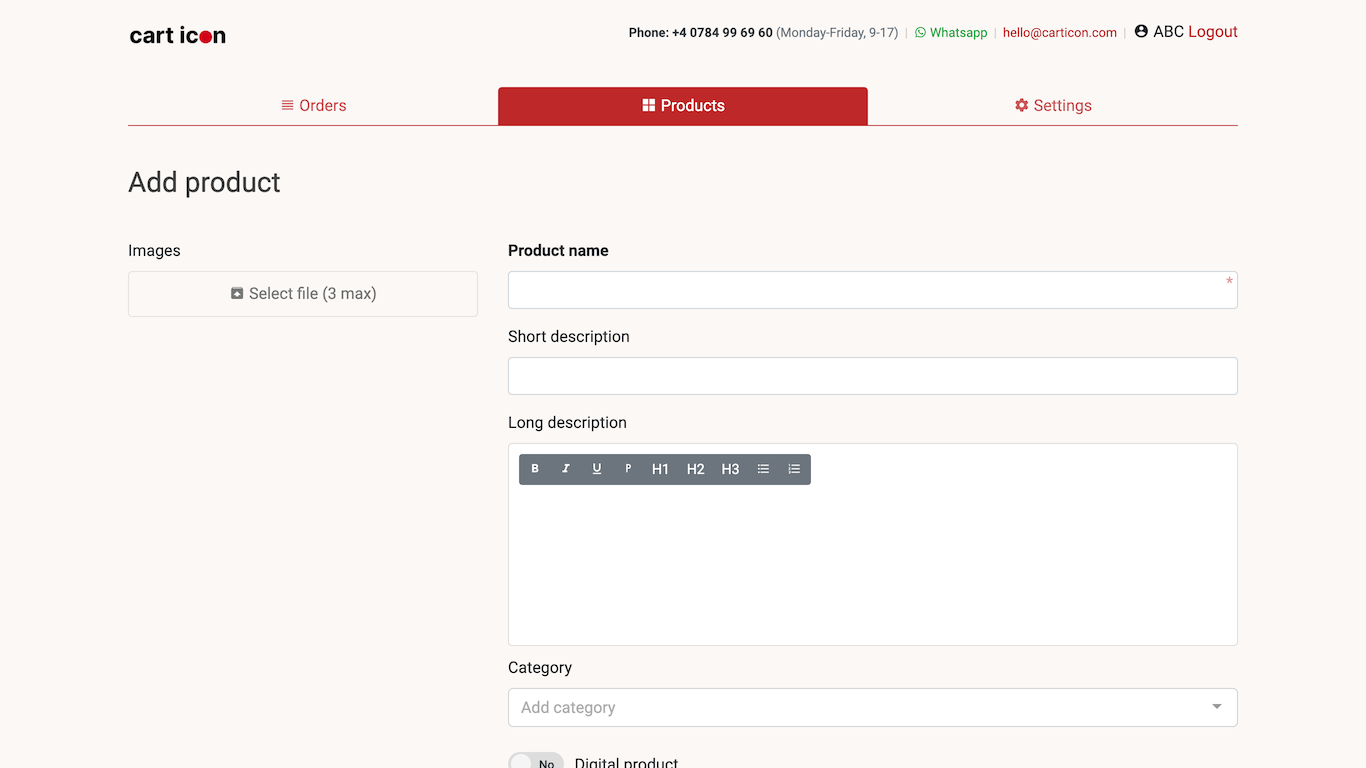Image resolution: width=1366 pixels, height=768 pixels.
Task: Log out via the Logout link
Action: [1213, 32]
